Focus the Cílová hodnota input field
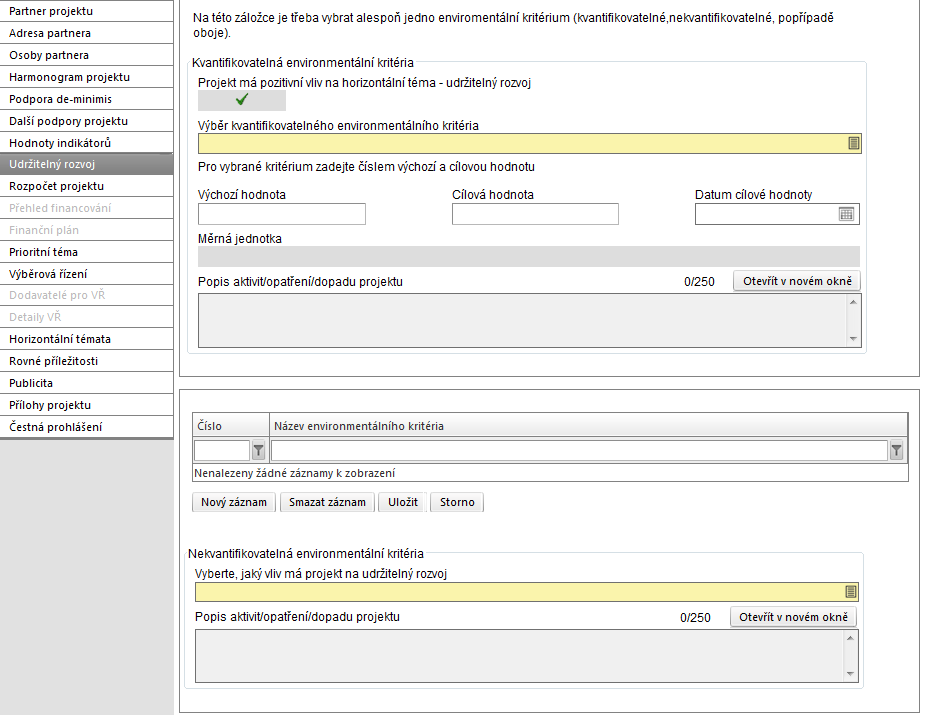925x715 pixels. 536,214
